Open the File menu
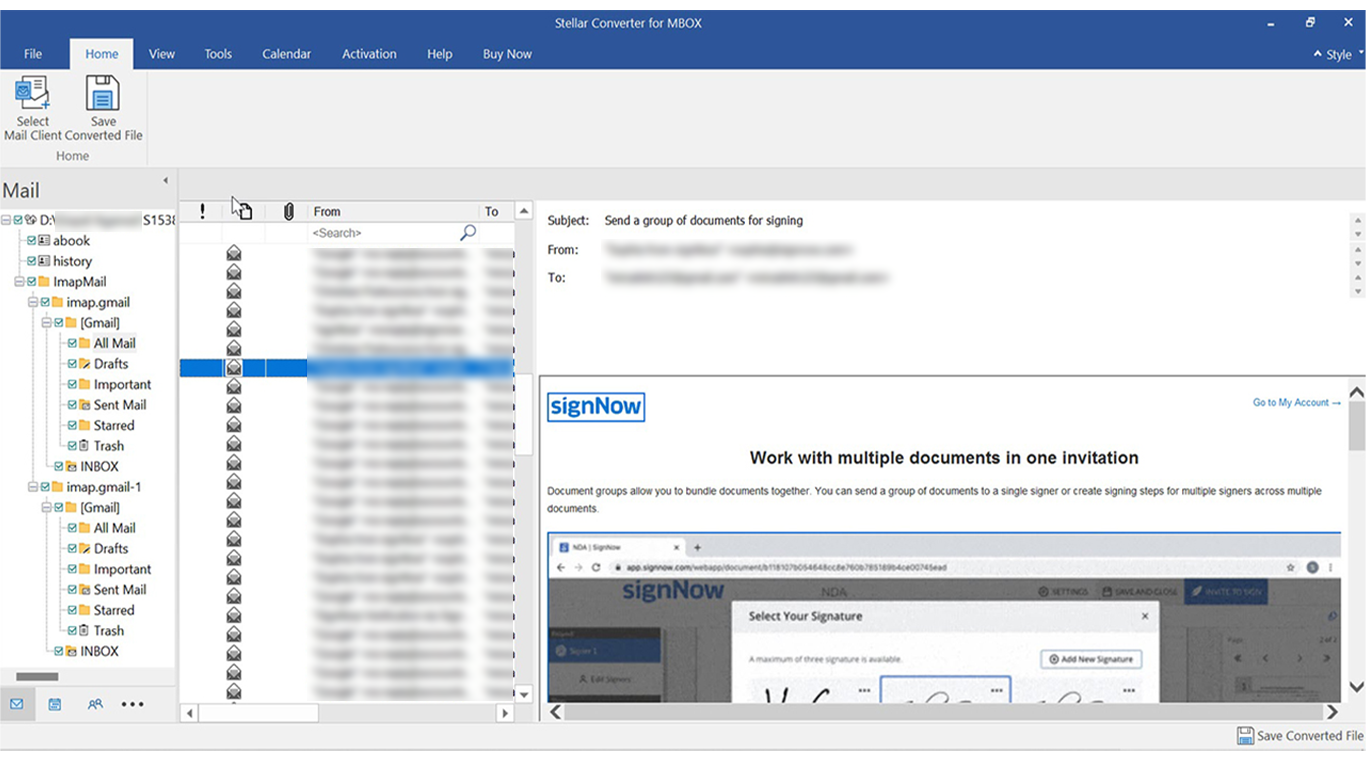Viewport: 1366px width, 768px height. point(33,54)
